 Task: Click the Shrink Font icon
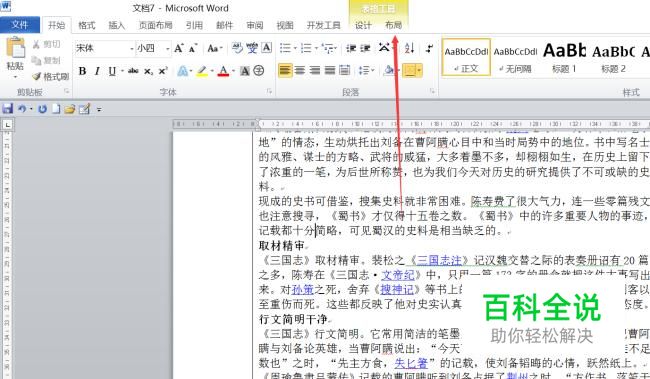point(193,49)
